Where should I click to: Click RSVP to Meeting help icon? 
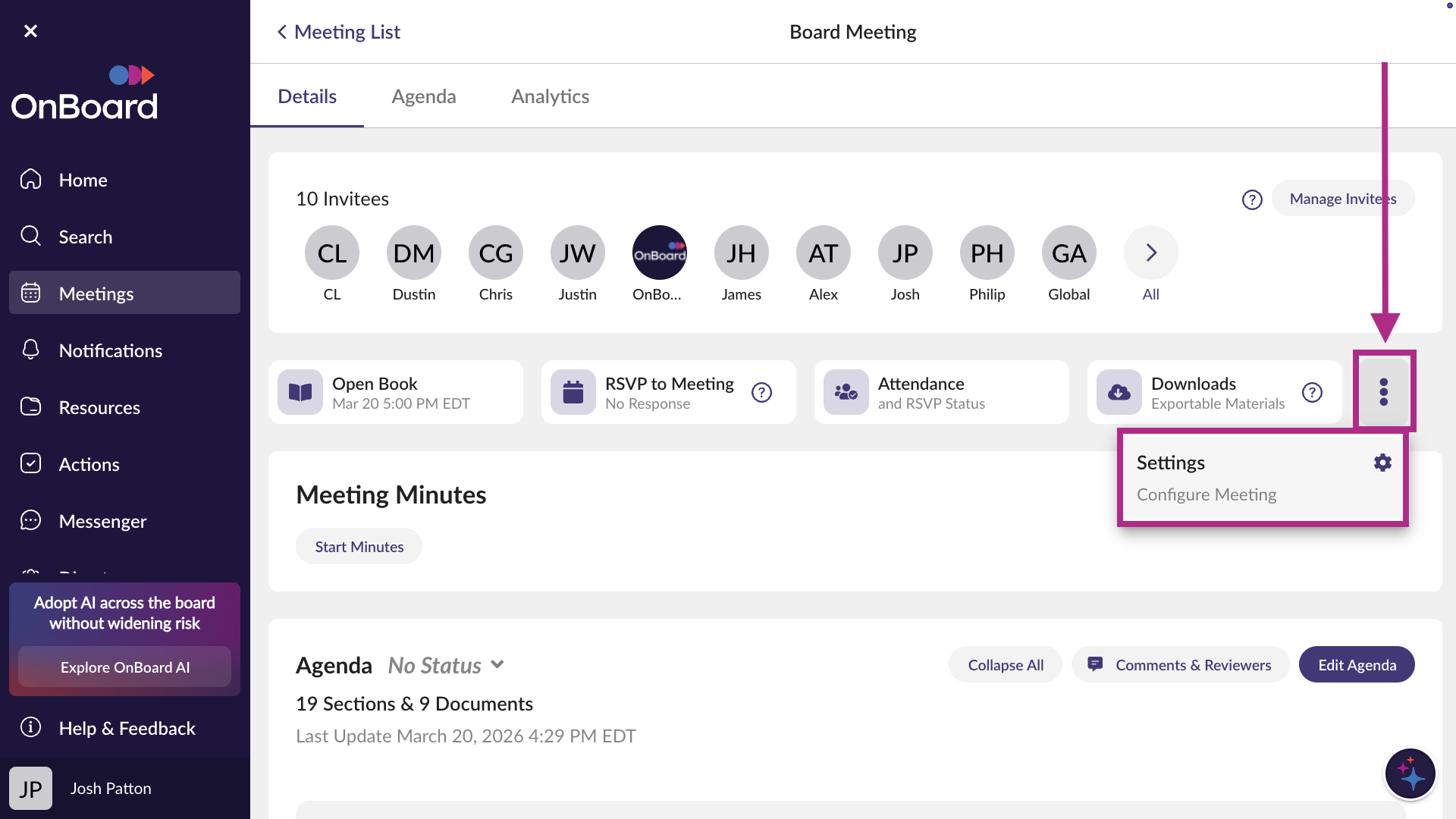click(761, 392)
